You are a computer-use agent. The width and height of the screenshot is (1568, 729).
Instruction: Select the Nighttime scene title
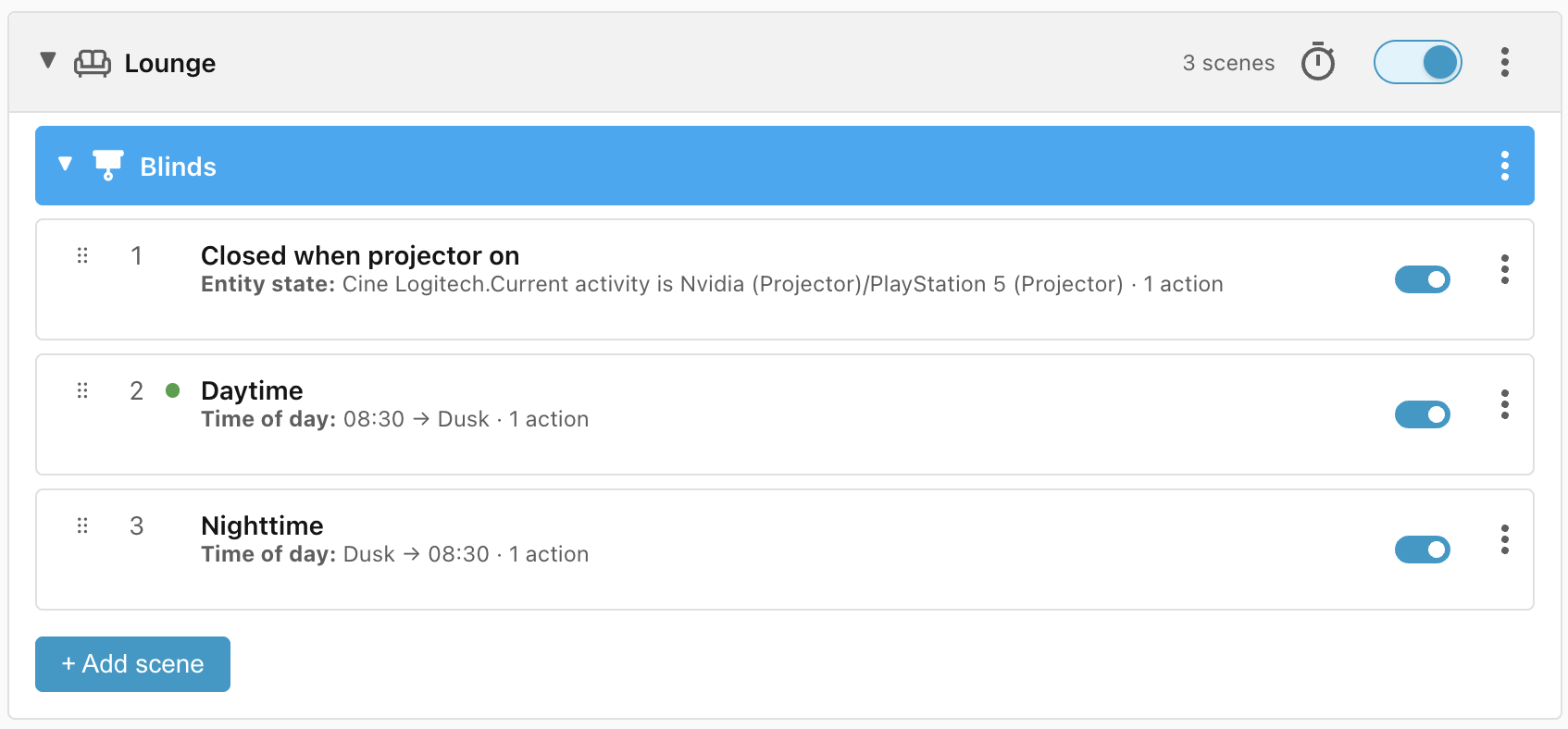(262, 525)
